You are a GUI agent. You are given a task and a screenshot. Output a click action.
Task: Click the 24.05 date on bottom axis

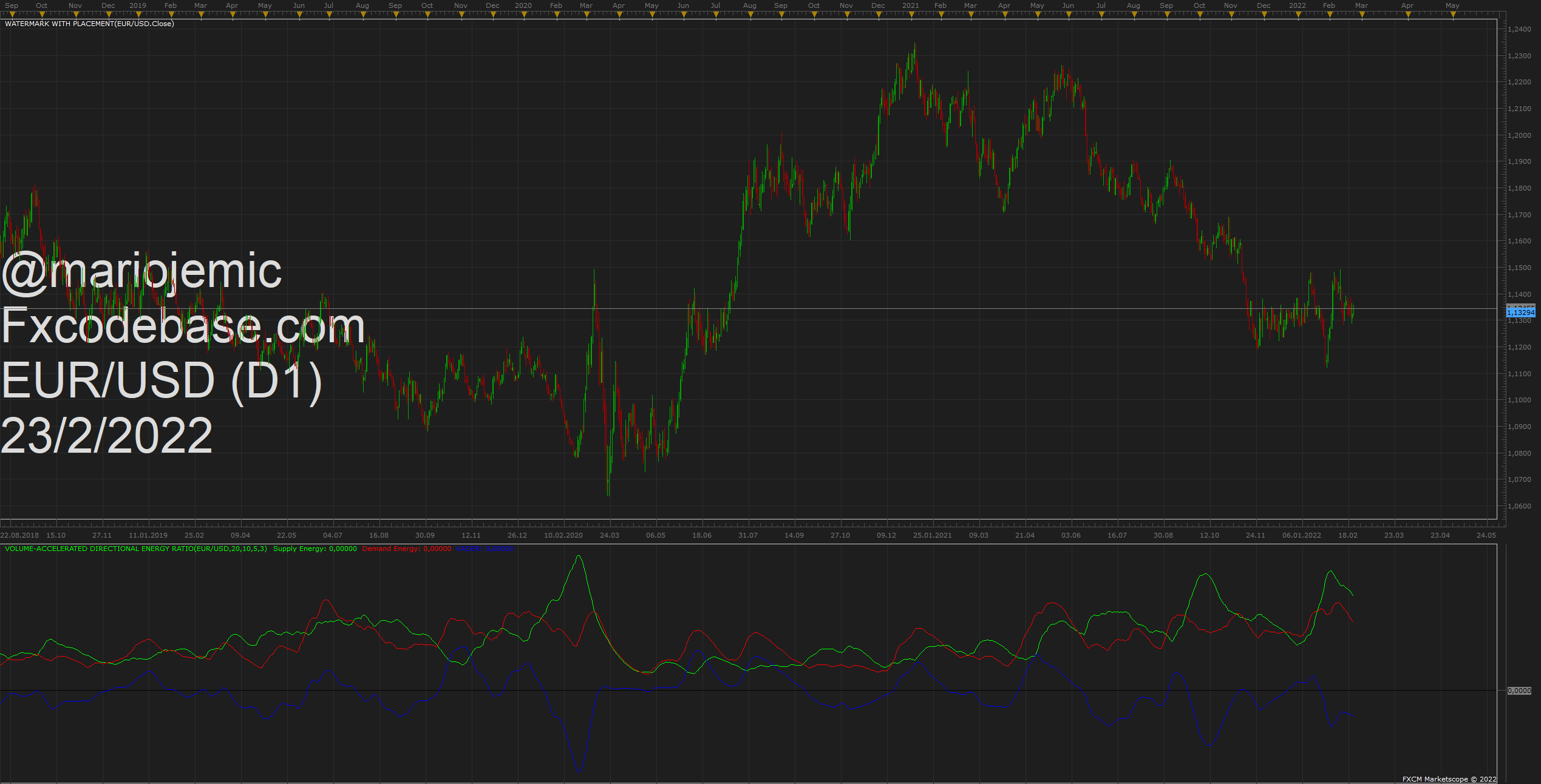(x=1486, y=535)
